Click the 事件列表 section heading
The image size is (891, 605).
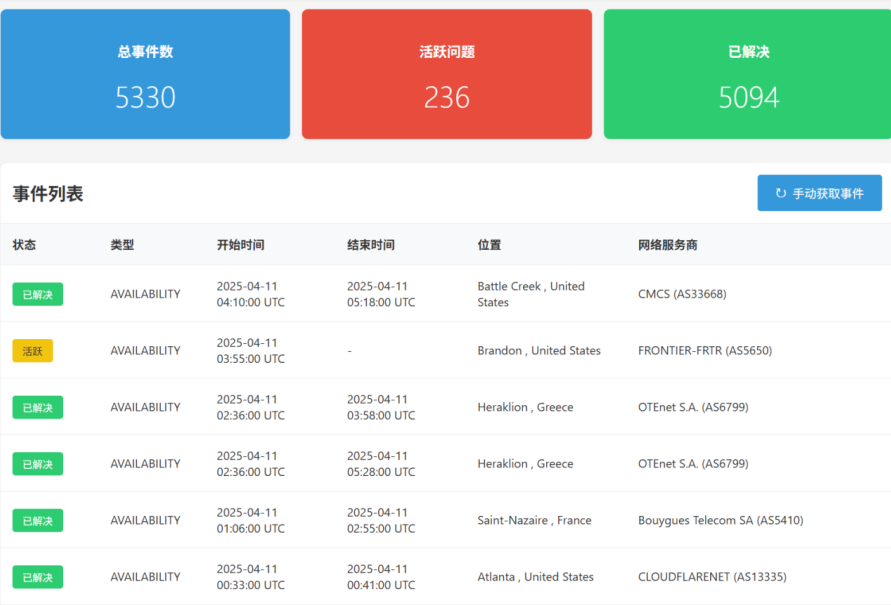coord(48,194)
